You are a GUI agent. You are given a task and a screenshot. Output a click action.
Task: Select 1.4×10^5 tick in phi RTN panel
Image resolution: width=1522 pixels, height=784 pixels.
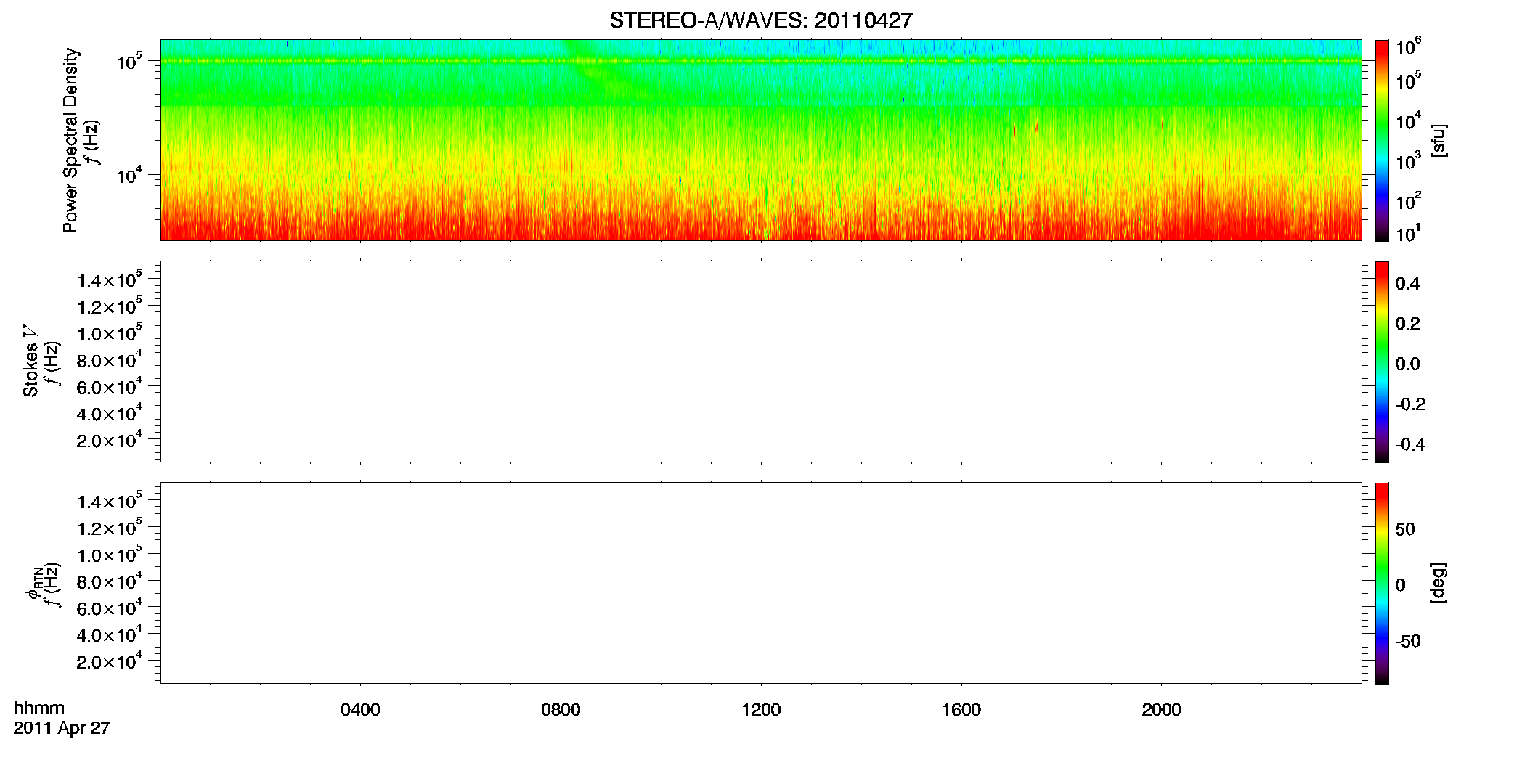pyautogui.click(x=109, y=501)
